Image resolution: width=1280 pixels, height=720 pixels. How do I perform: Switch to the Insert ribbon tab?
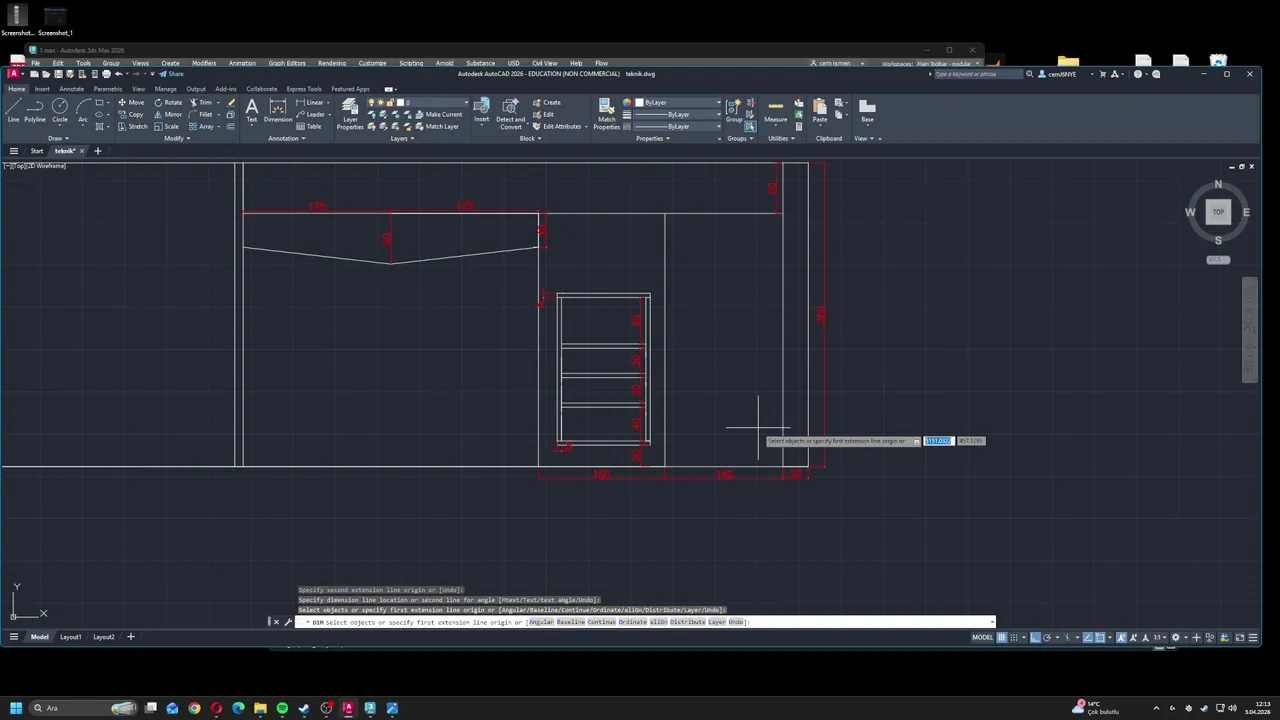[42, 89]
